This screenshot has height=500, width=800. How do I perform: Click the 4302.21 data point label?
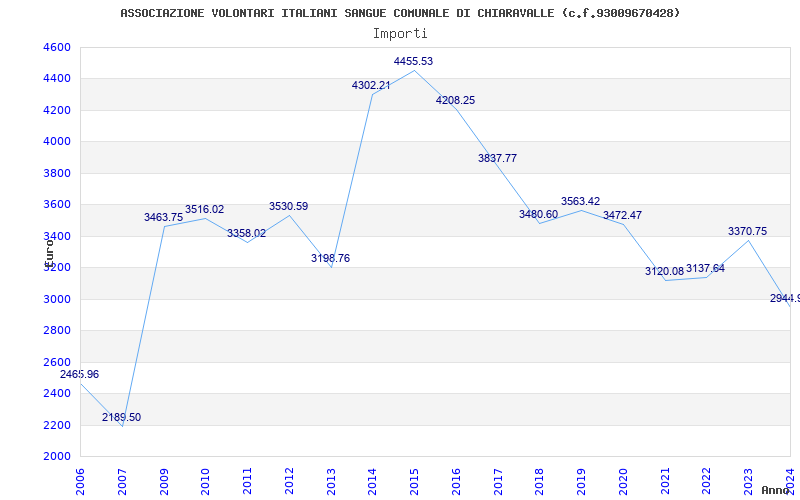(x=371, y=85)
